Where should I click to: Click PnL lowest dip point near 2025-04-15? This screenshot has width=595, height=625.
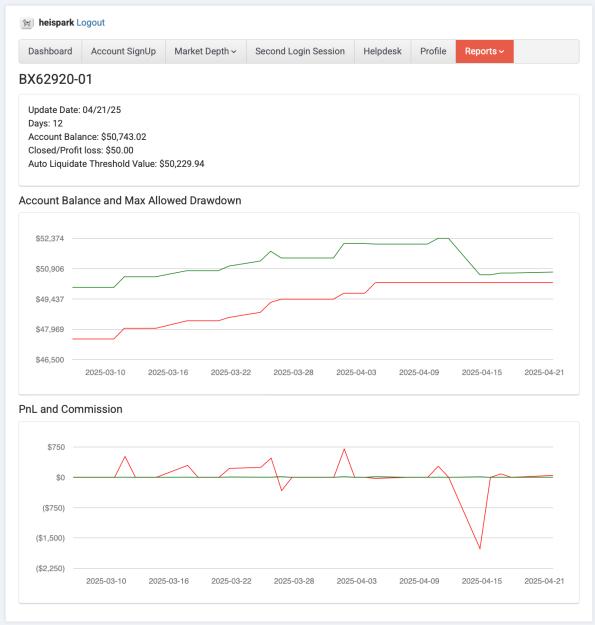point(480,548)
